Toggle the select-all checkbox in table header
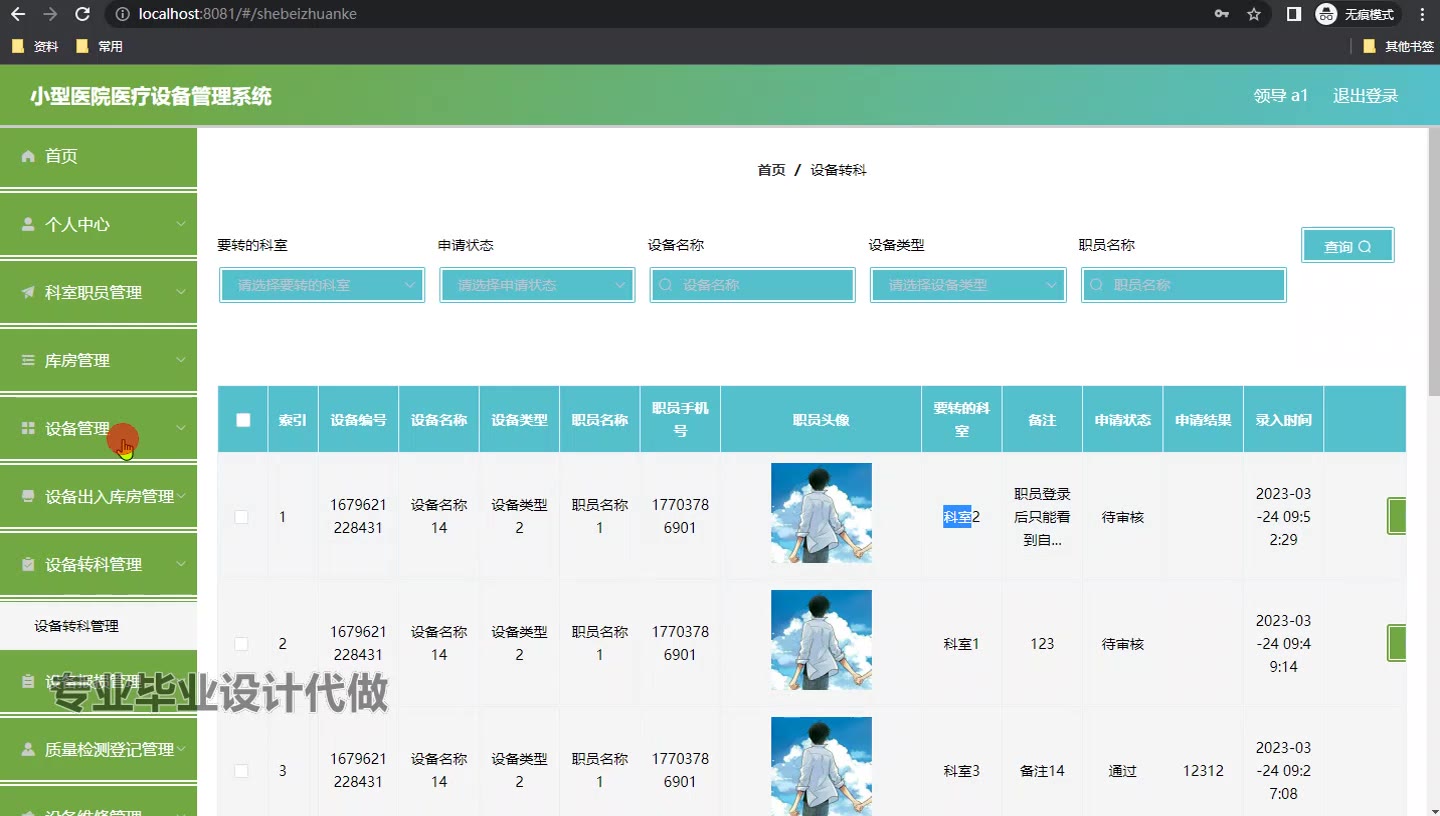1440x816 pixels. click(x=243, y=420)
